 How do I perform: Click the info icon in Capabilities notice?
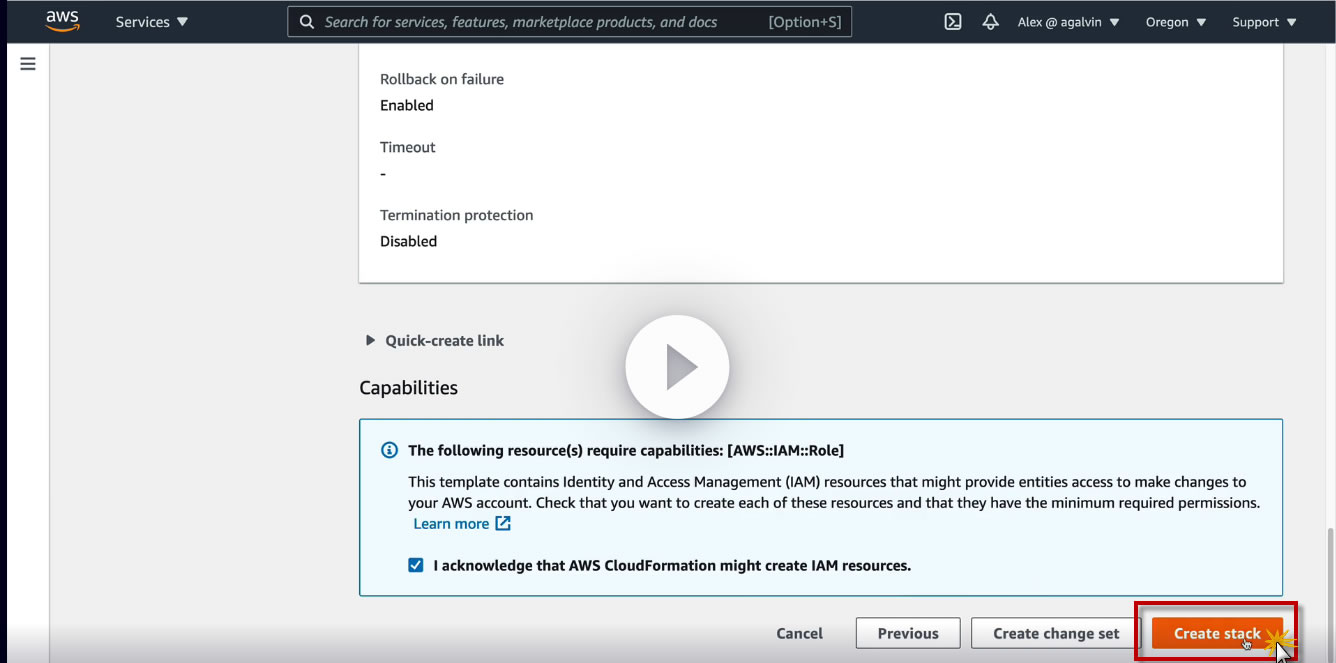[x=390, y=450]
